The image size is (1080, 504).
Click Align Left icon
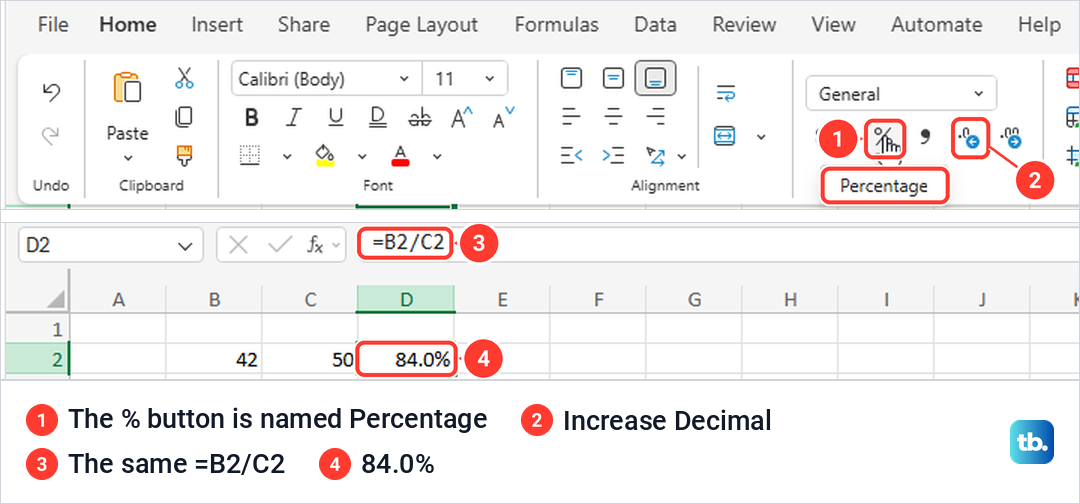pos(571,117)
